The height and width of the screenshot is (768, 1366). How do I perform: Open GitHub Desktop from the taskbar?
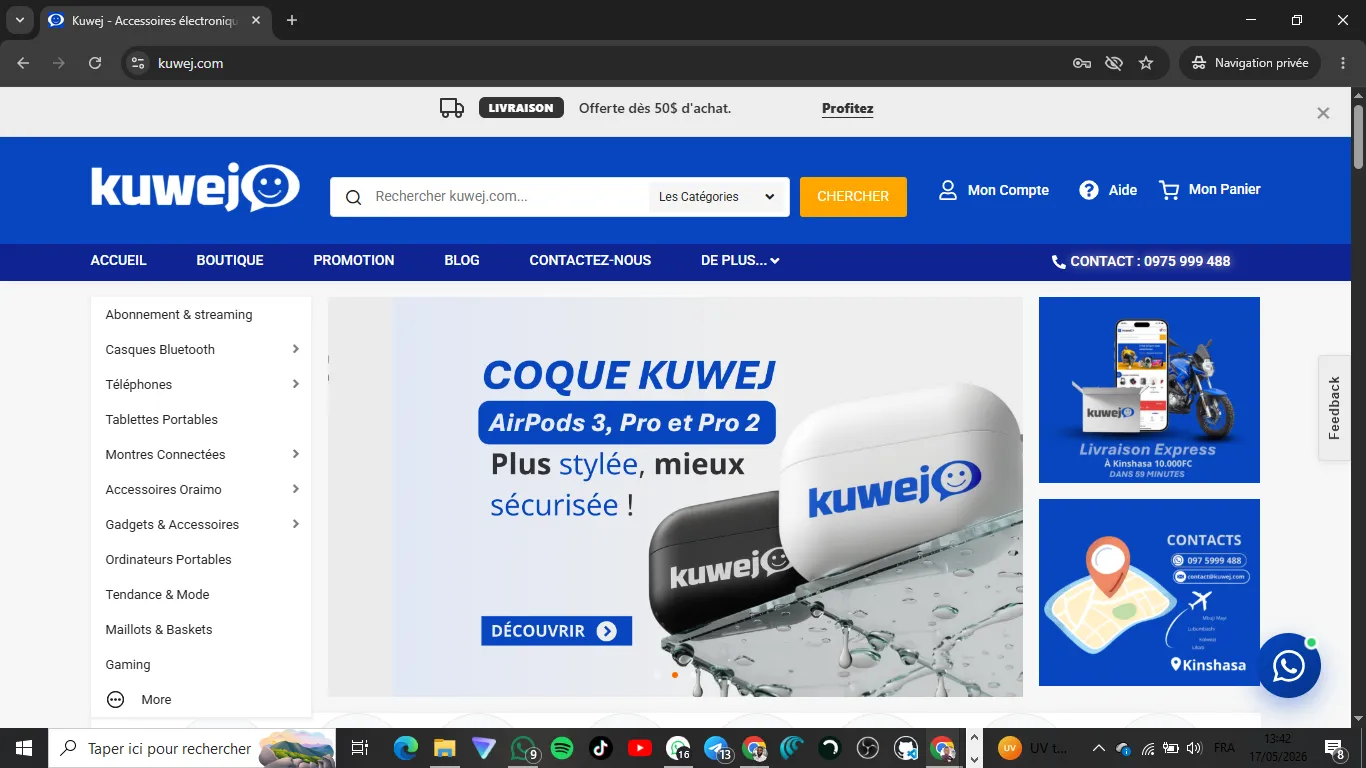[906, 748]
